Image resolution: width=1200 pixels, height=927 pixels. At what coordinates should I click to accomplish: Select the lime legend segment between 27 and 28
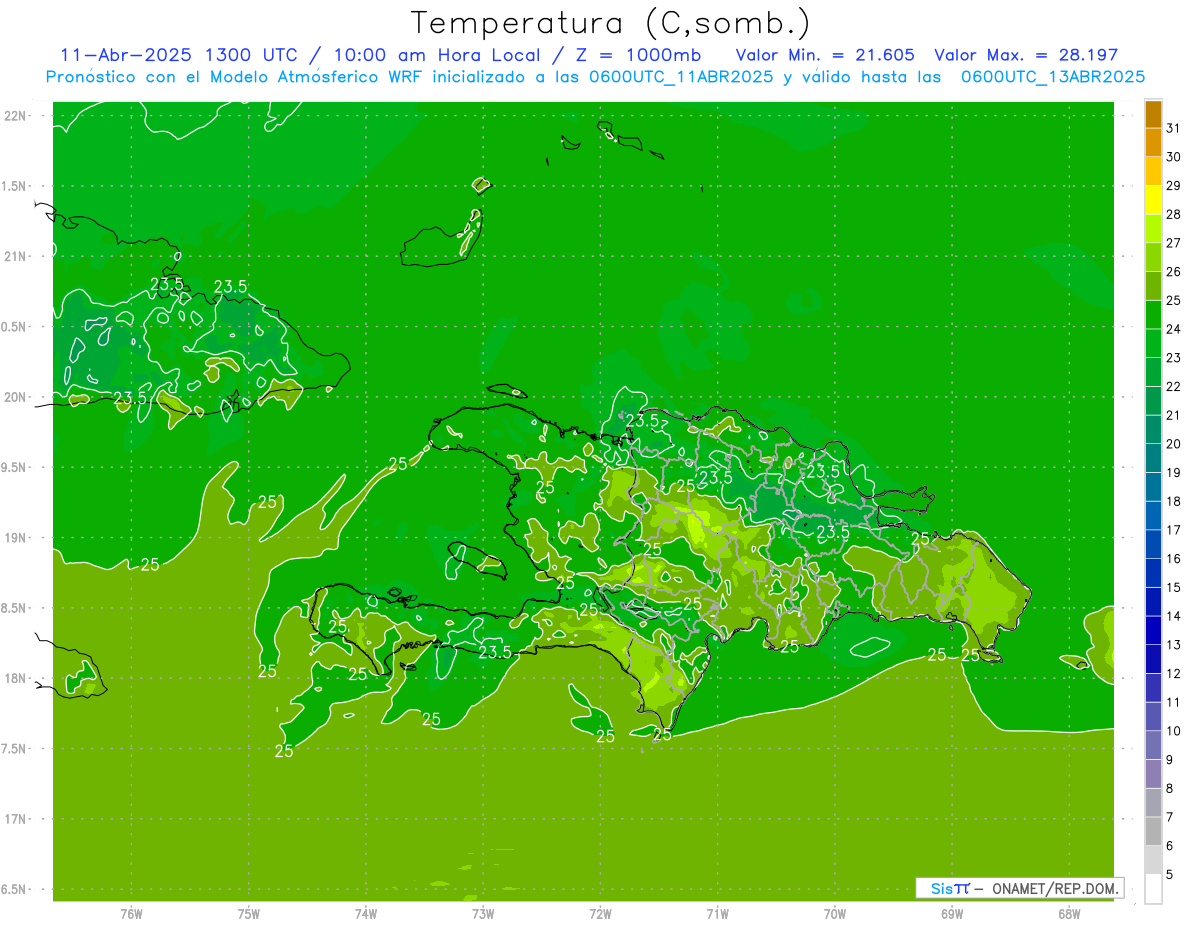tap(1153, 228)
